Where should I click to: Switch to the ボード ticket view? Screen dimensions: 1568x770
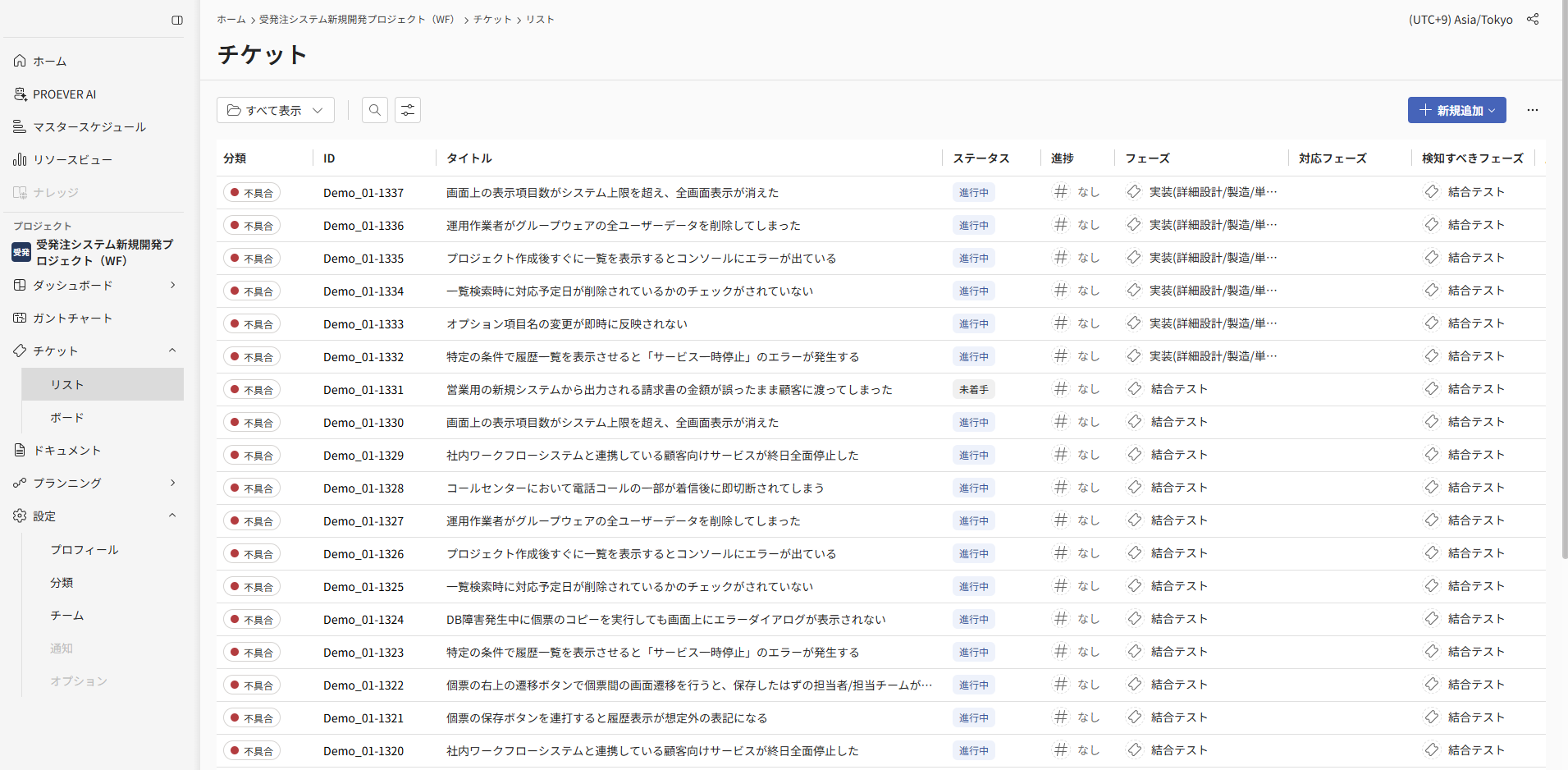coord(67,418)
